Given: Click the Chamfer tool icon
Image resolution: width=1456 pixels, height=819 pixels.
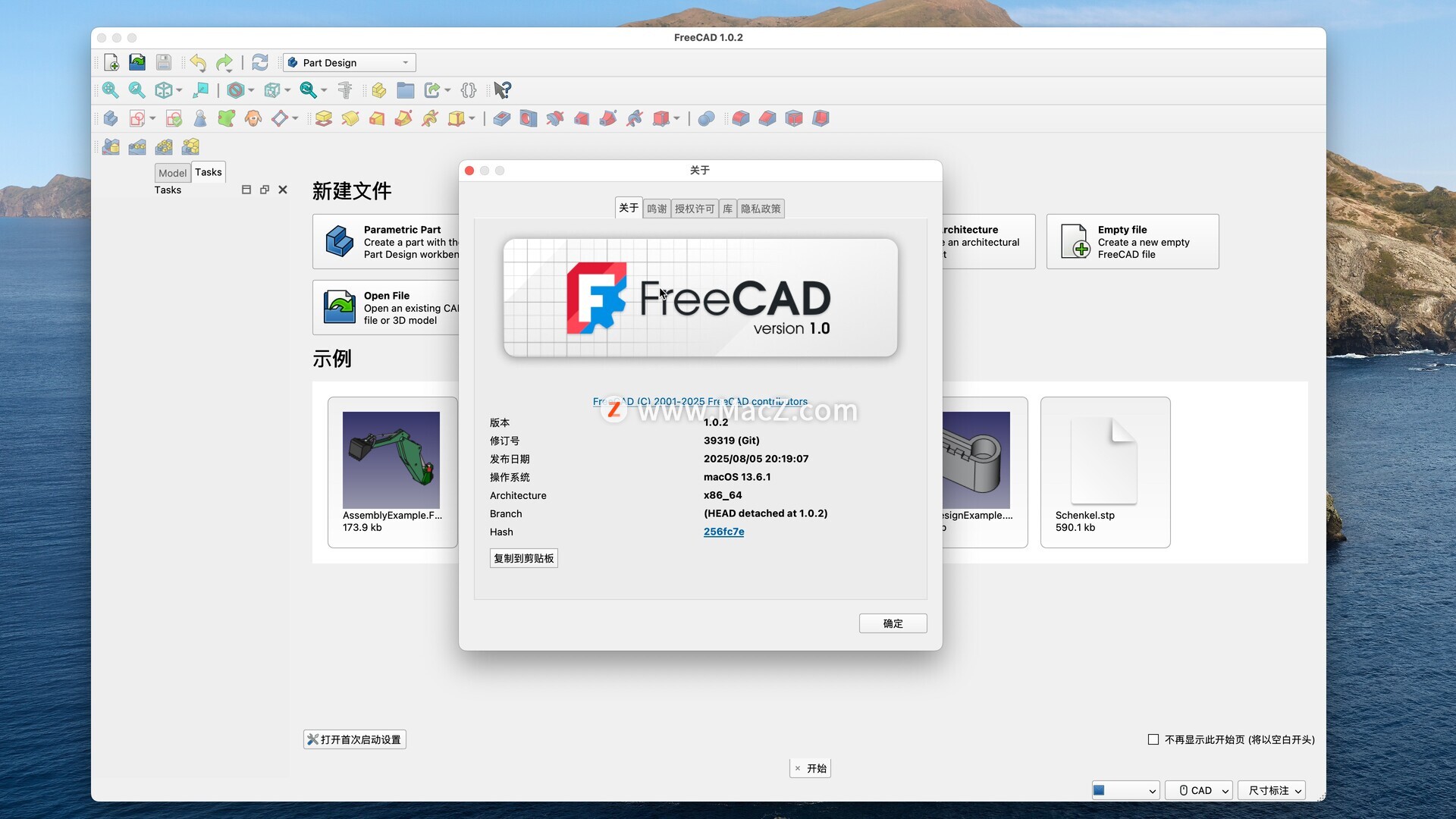Looking at the screenshot, I should (x=767, y=118).
